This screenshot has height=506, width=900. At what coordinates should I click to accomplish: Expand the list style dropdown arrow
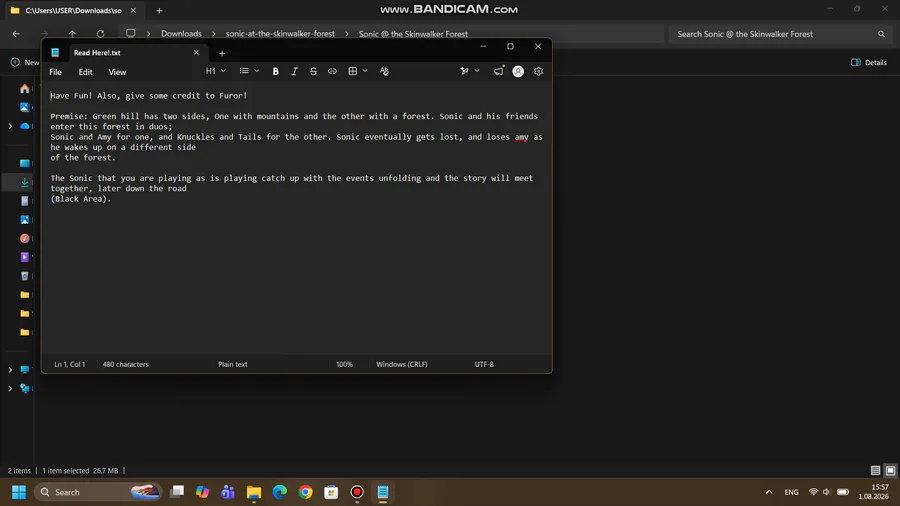(257, 71)
